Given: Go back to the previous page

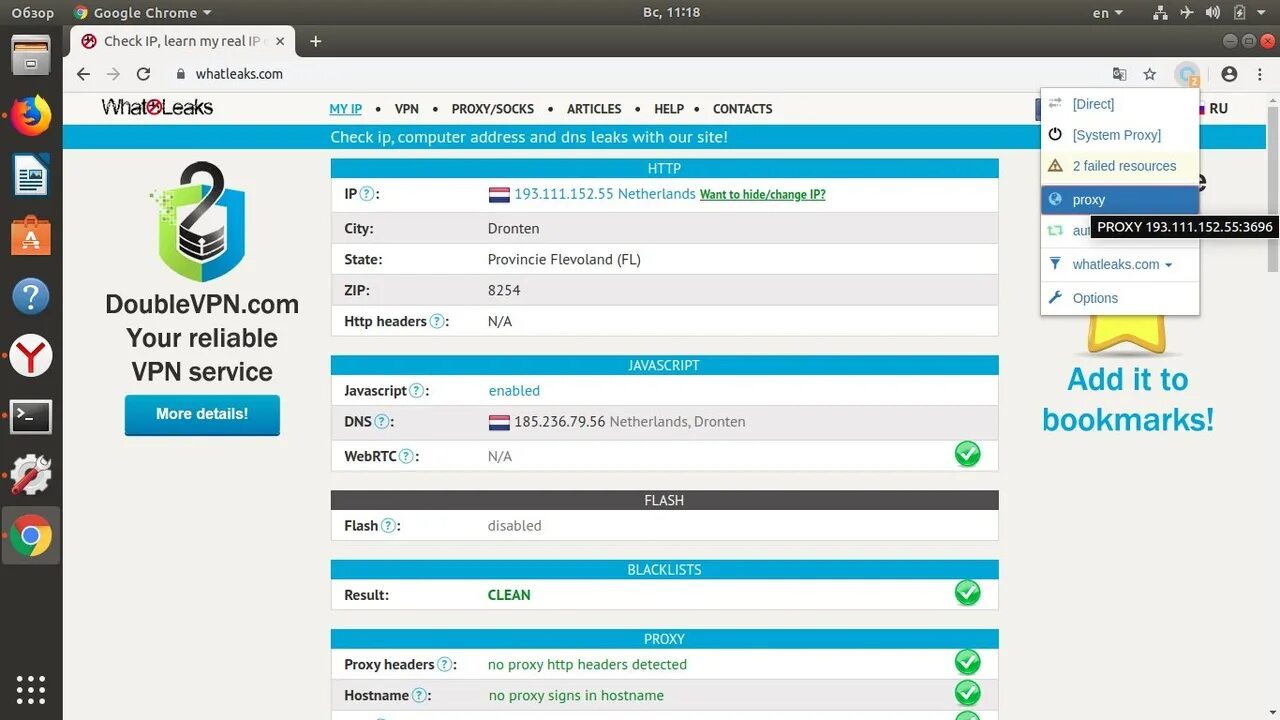Looking at the screenshot, I should (83, 74).
